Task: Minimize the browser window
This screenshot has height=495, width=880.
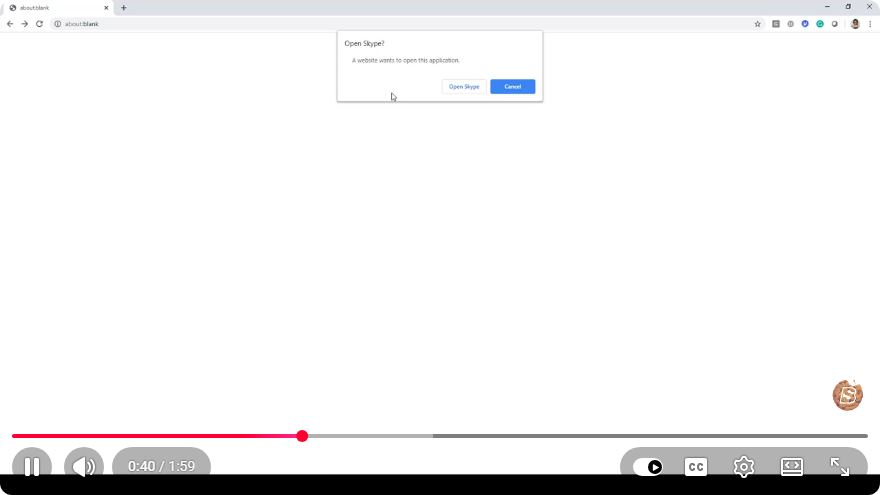Action: 827,6
